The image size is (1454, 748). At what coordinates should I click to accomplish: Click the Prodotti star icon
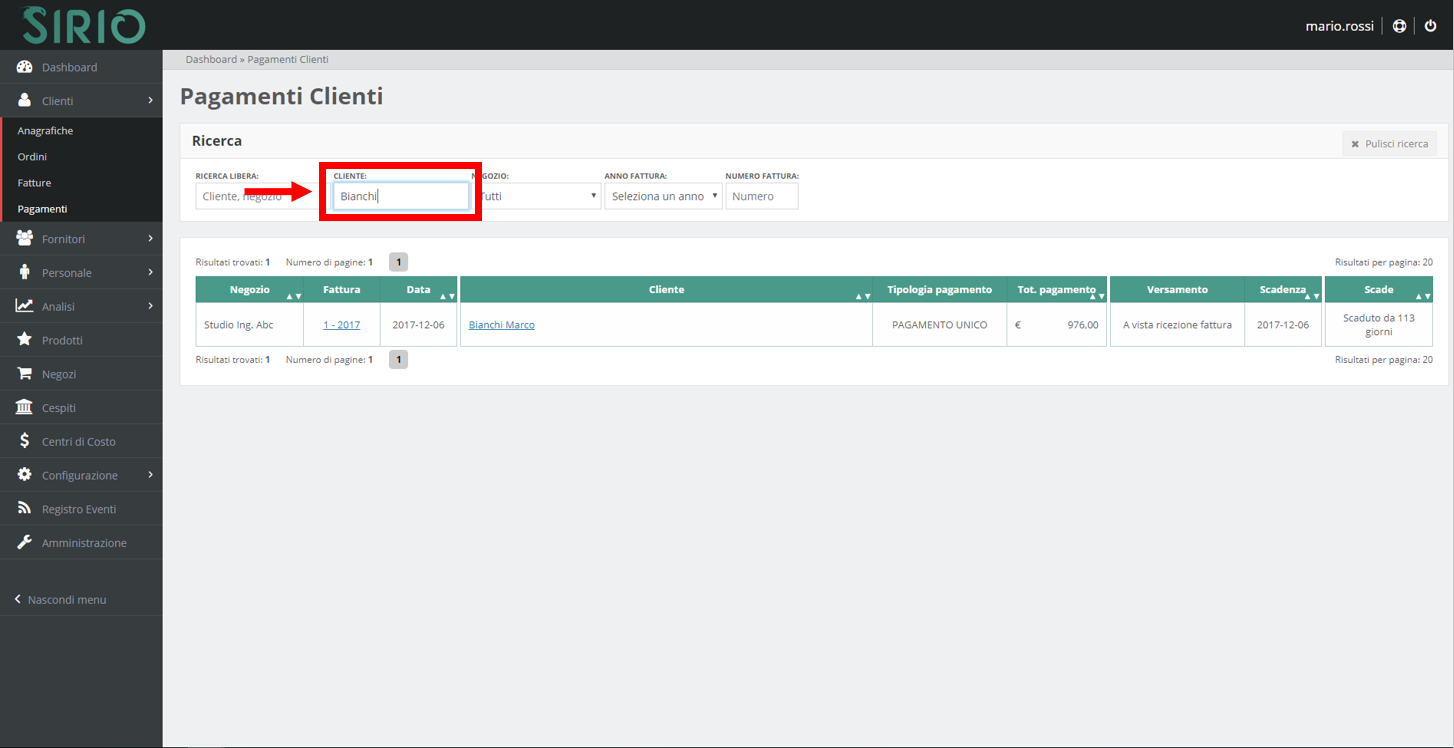(x=25, y=340)
